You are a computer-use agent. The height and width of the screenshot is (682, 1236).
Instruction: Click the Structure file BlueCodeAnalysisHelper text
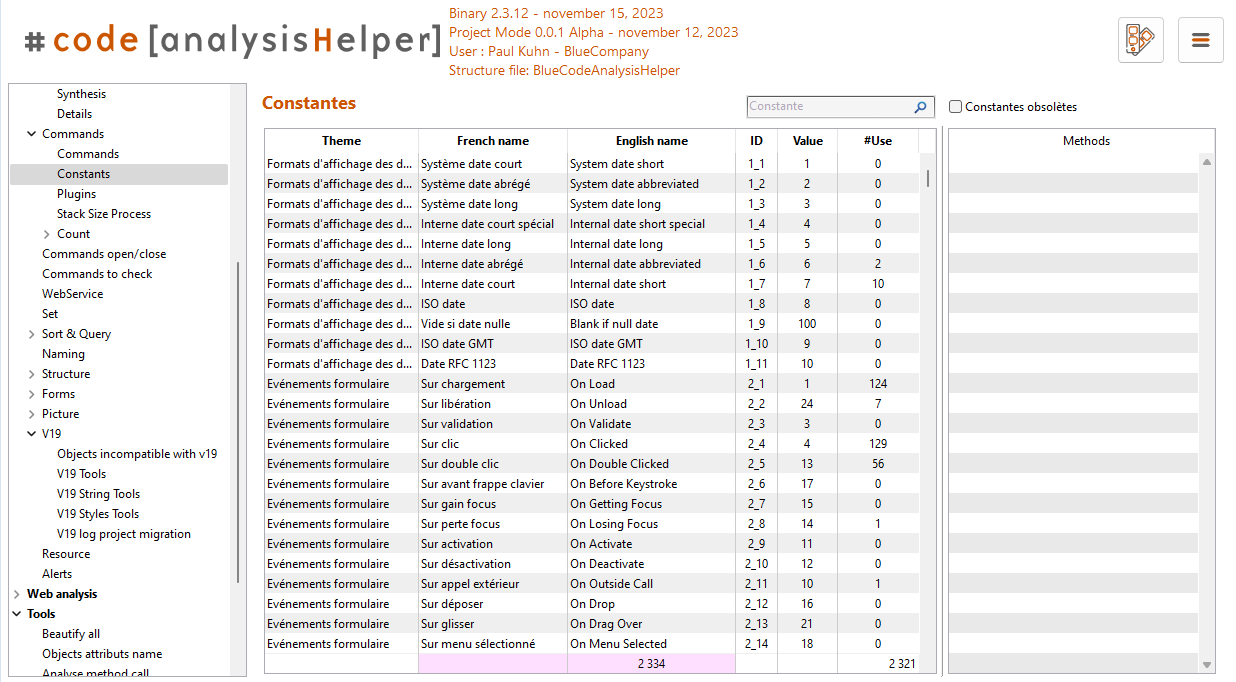pos(564,71)
